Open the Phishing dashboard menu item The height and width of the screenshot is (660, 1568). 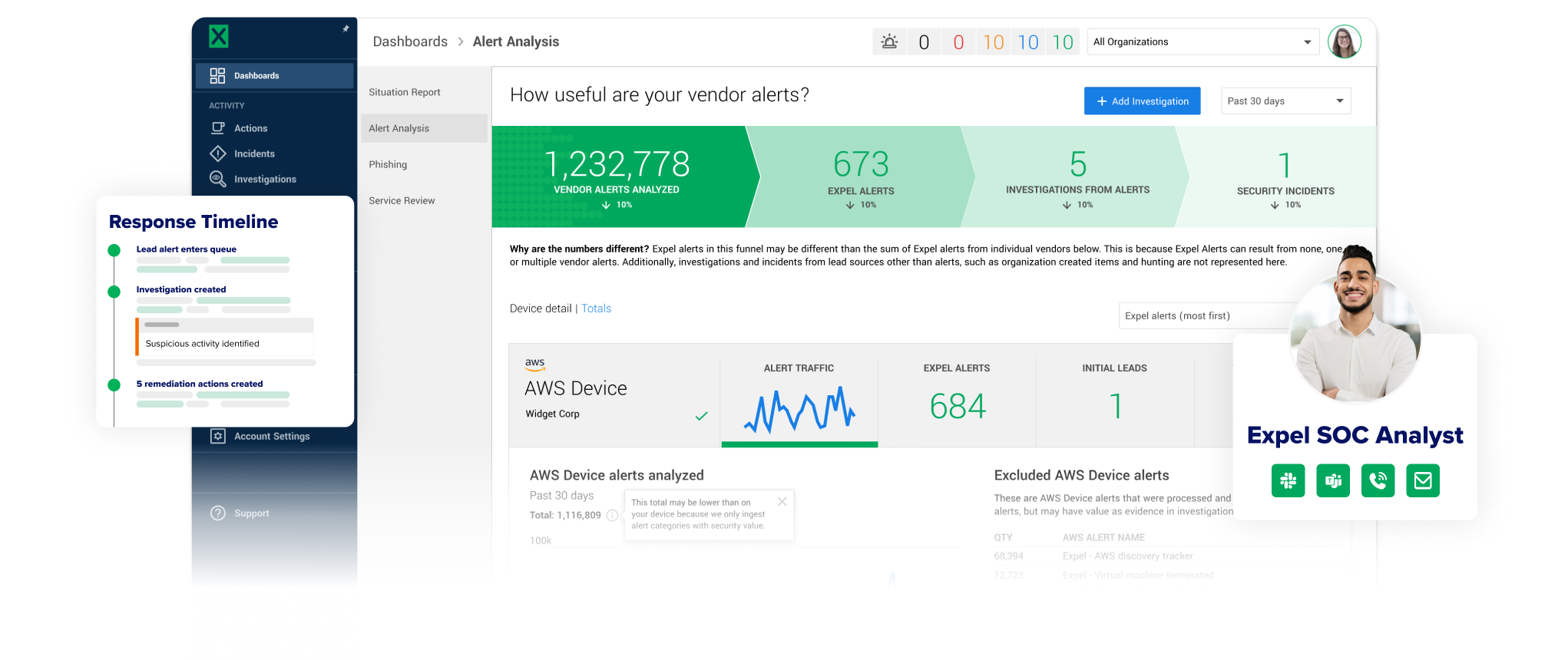(x=388, y=164)
